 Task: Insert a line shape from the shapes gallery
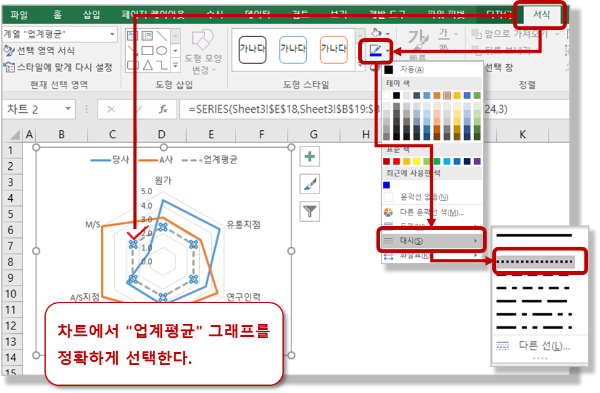(x=162, y=36)
